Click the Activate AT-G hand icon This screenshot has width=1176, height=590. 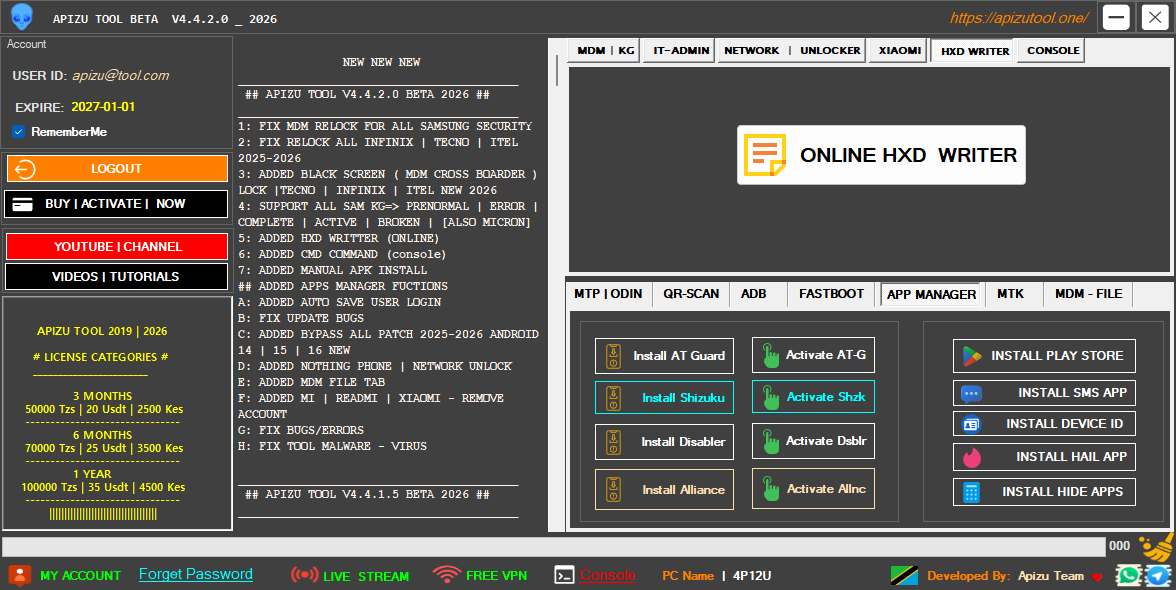(770, 355)
